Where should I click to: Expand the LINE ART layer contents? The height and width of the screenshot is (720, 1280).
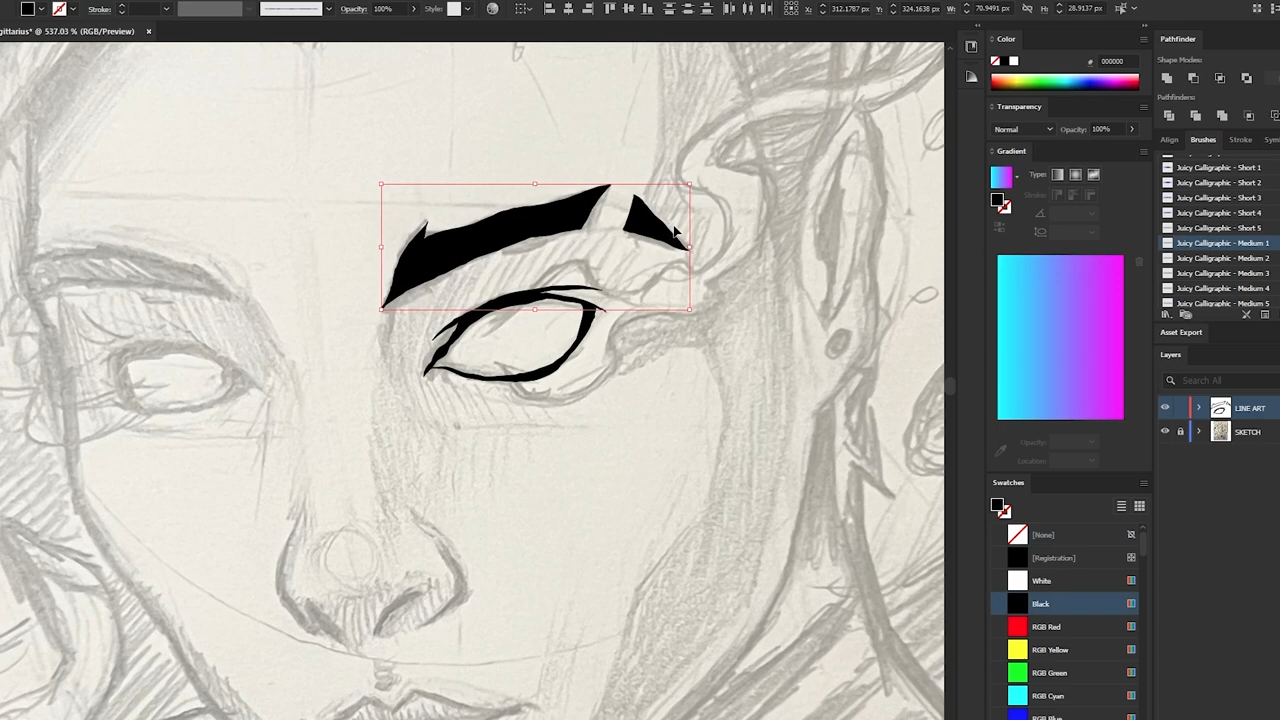point(1198,408)
